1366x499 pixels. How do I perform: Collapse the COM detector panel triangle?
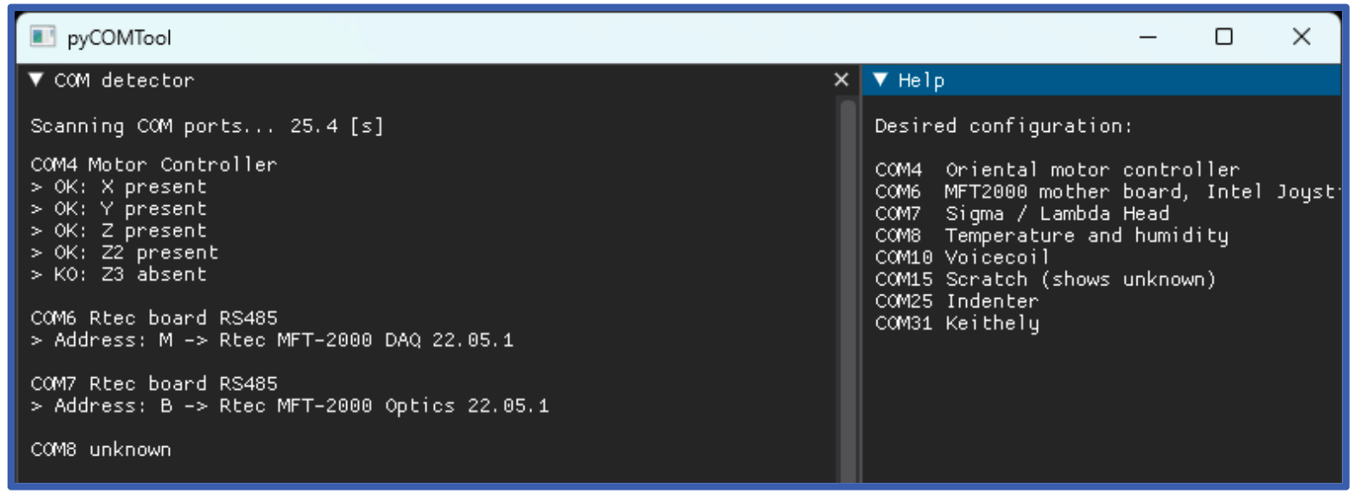38,80
